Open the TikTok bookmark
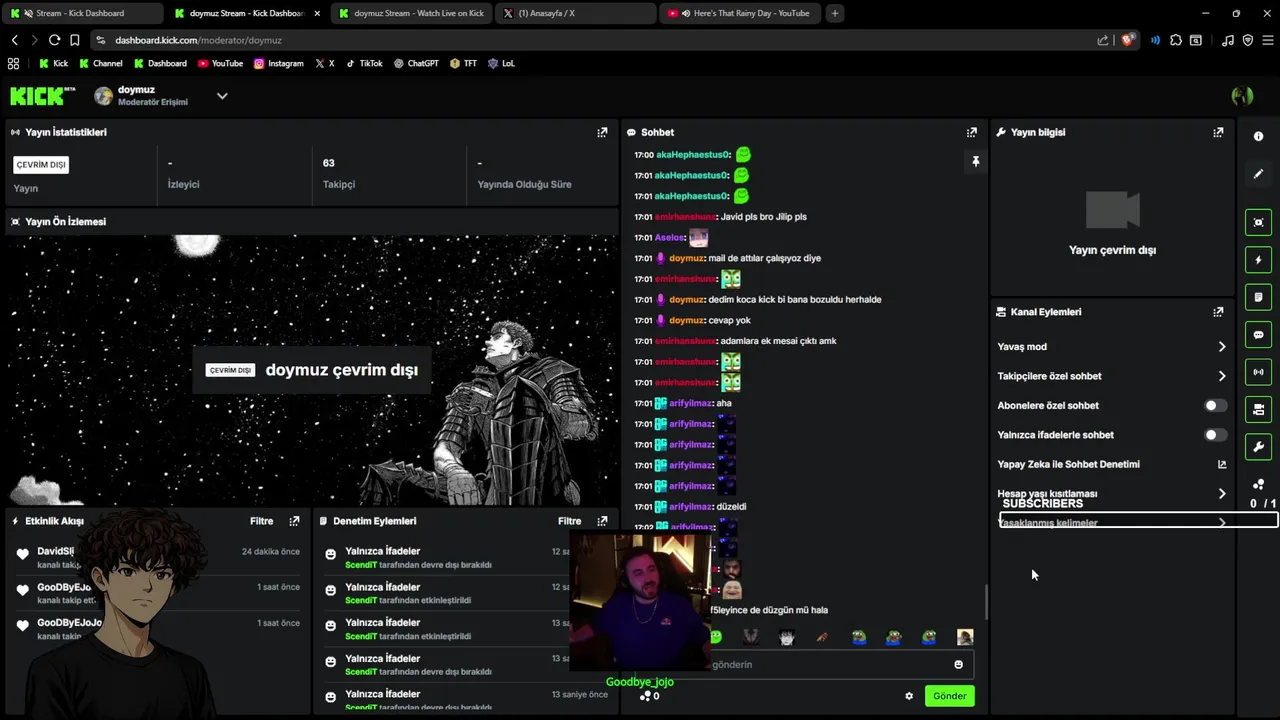Screen dimensions: 1280x720 point(364,63)
